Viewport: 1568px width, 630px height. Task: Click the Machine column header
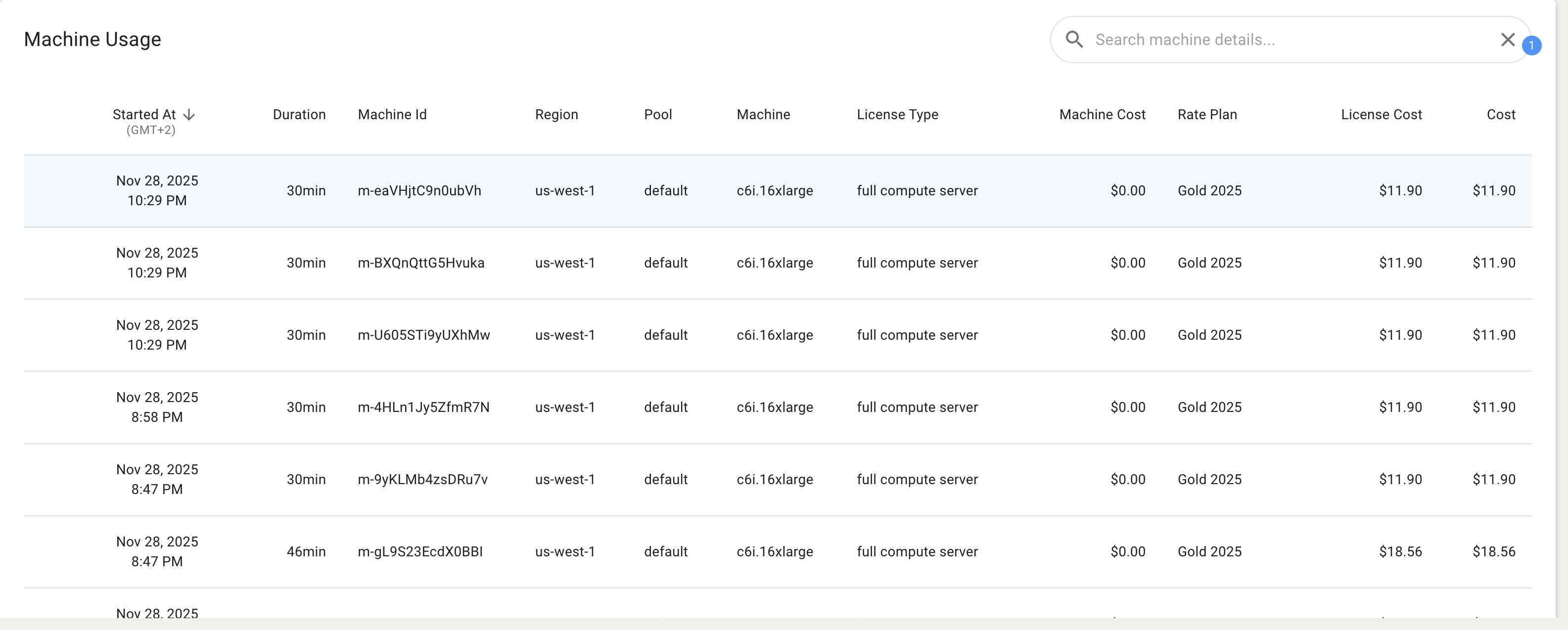coord(763,114)
